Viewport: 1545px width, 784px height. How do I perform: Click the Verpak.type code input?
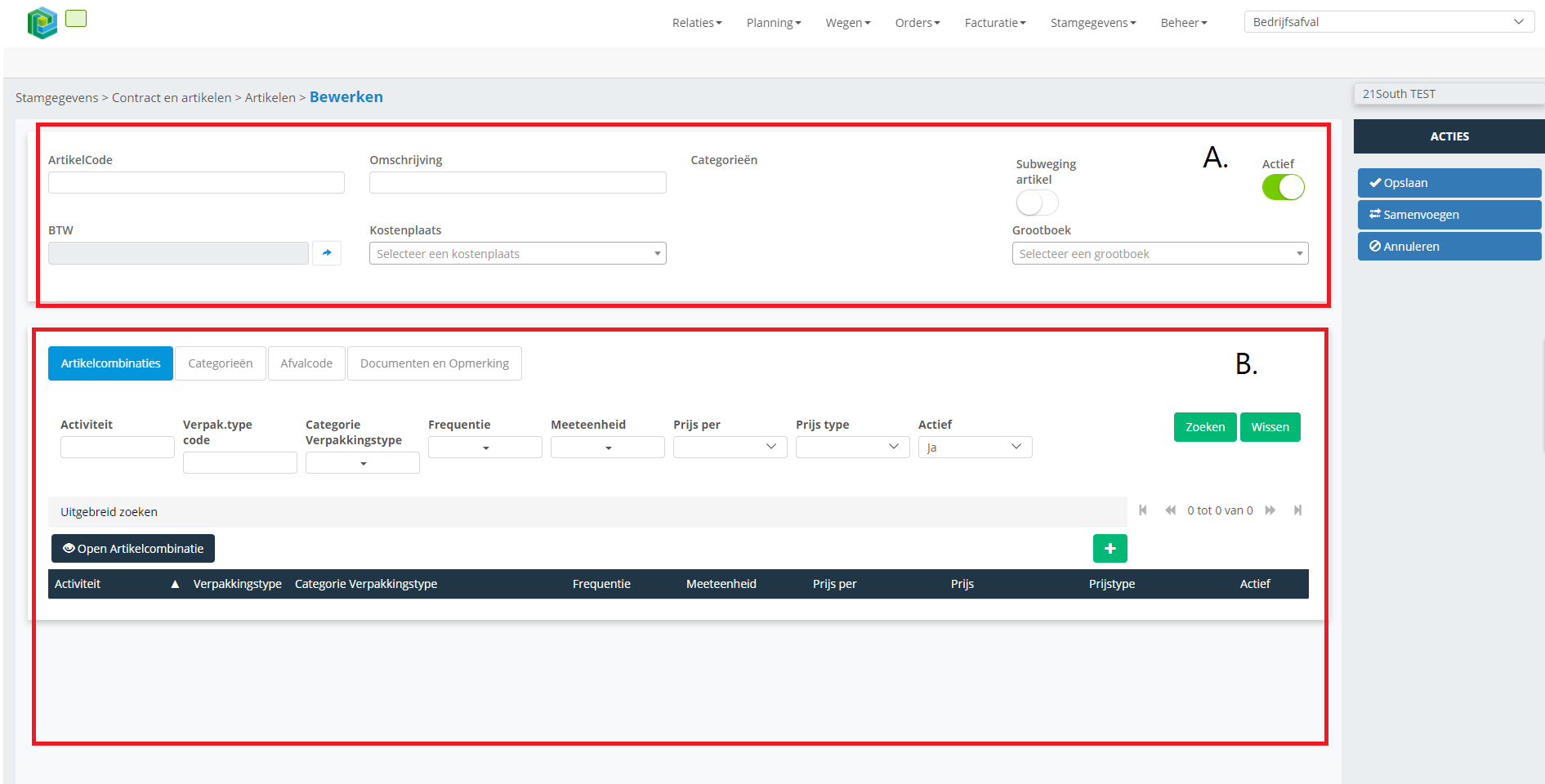[239, 463]
